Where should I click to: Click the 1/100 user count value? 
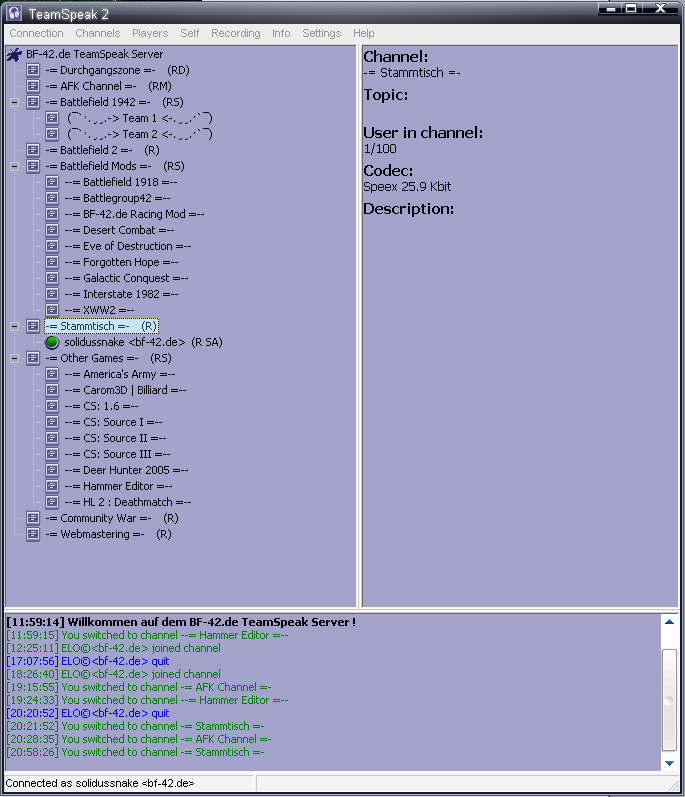380,149
